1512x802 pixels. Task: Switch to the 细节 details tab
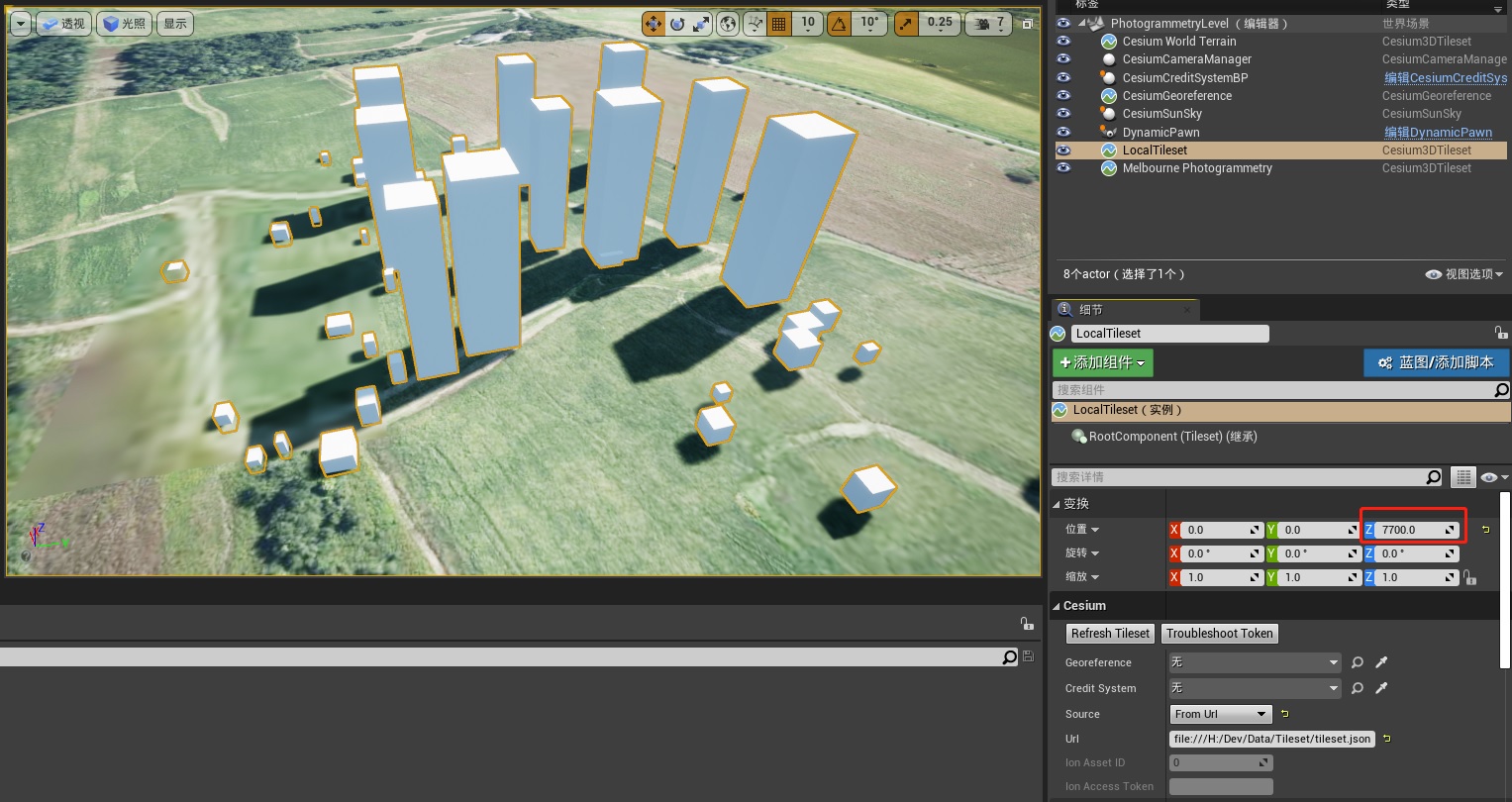point(1126,310)
